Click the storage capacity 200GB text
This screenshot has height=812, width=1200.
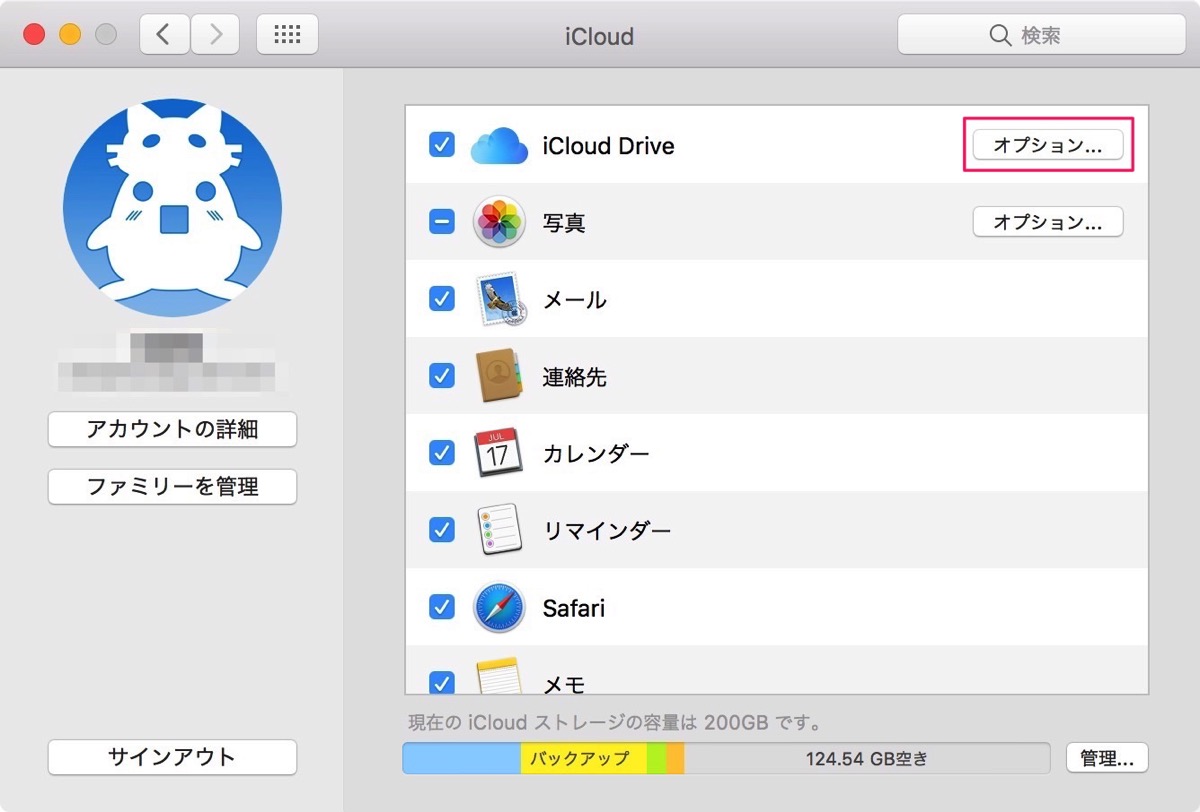(615, 721)
